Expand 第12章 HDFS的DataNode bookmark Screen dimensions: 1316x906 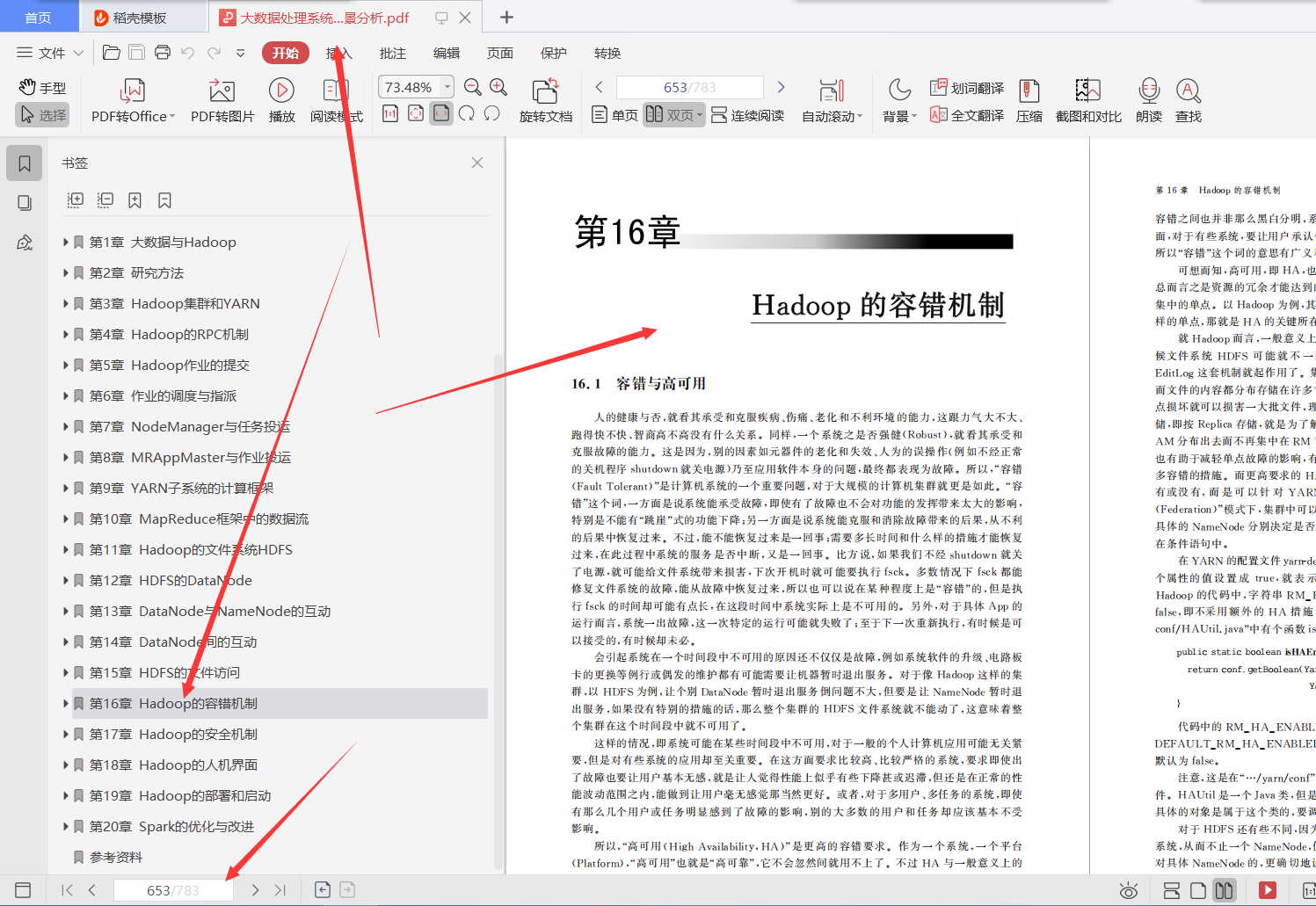(x=66, y=580)
